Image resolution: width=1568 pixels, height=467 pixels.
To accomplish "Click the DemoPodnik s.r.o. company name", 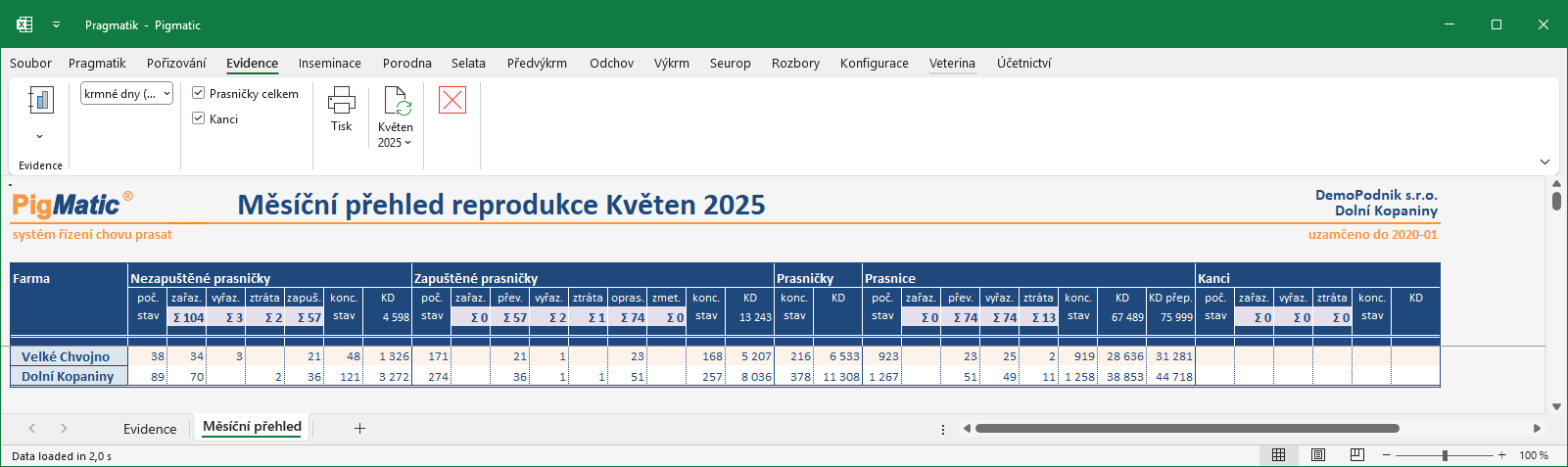I will point(1376,195).
